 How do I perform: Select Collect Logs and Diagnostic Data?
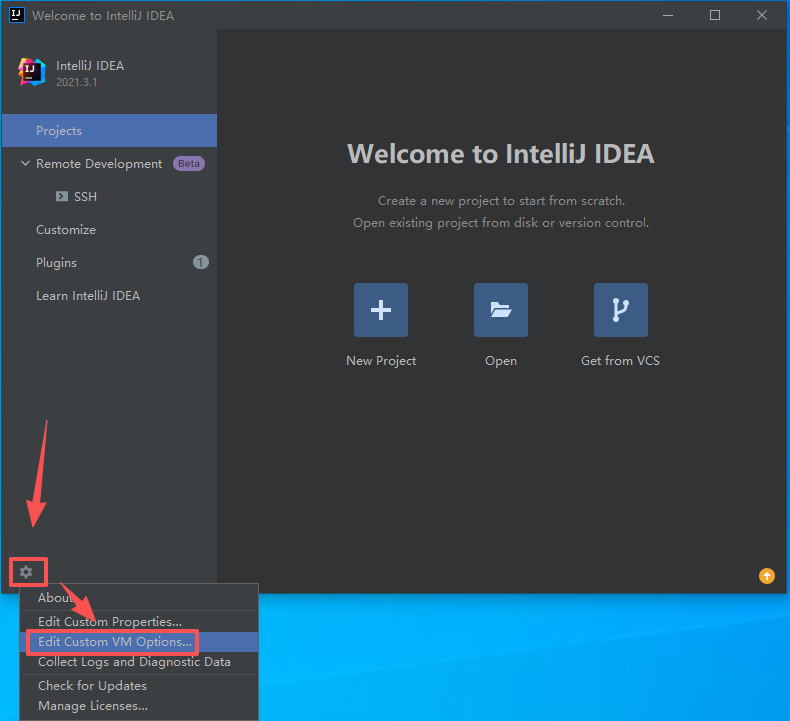click(x=139, y=662)
